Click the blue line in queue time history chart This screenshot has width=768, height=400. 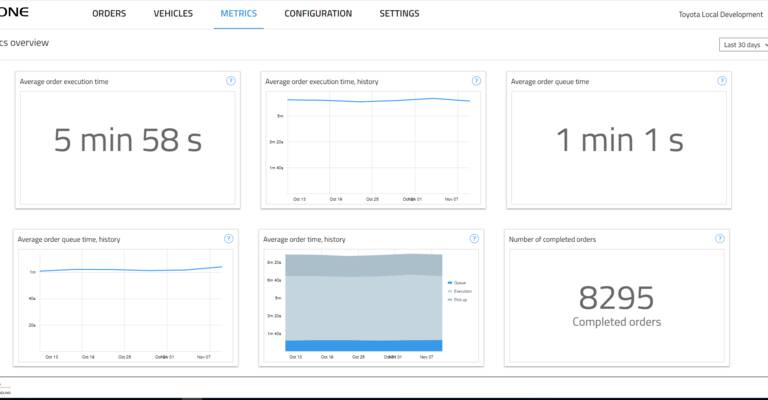click(x=131, y=269)
